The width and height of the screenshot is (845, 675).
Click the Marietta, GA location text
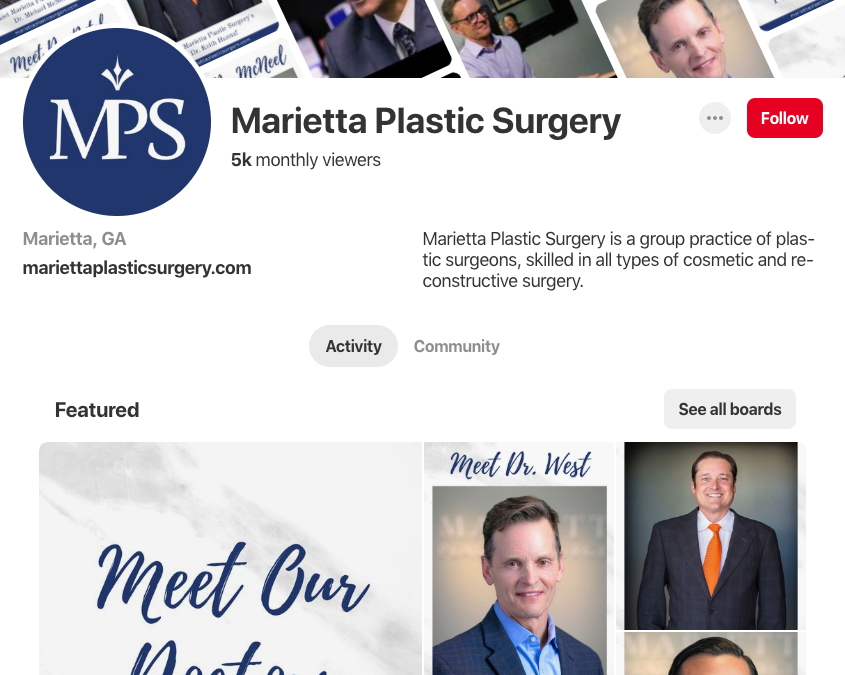[x=74, y=239]
